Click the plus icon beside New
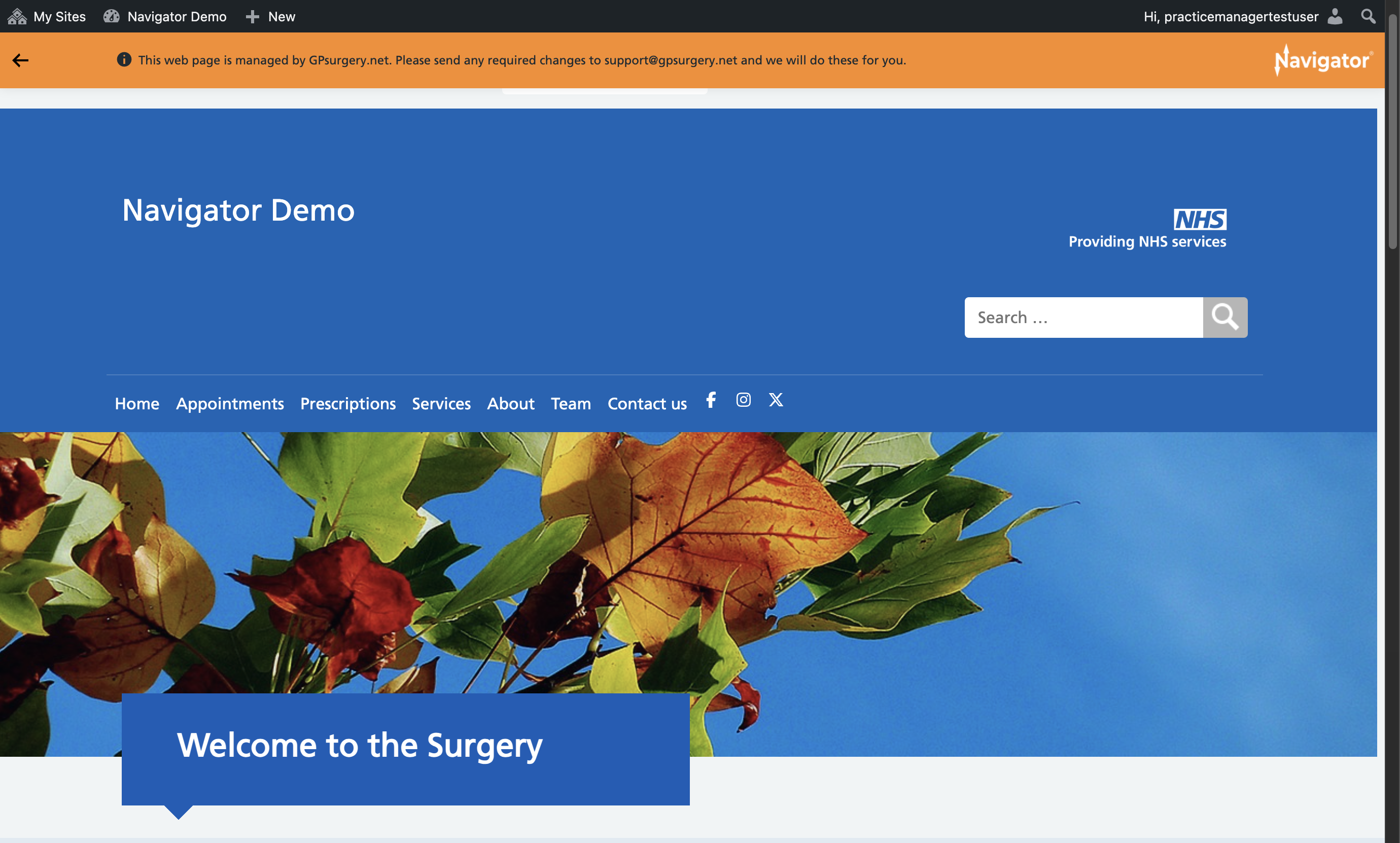 pyautogui.click(x=252, y=17)
